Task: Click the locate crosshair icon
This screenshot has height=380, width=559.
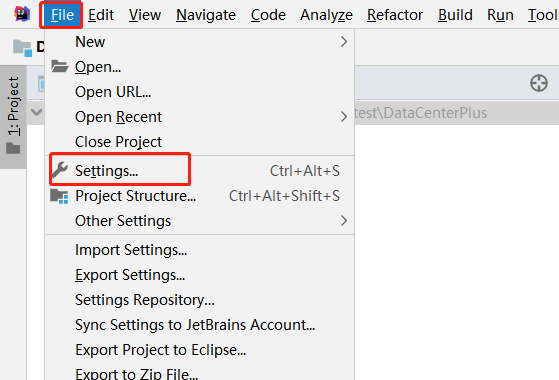Action: (x=539, y=83)
